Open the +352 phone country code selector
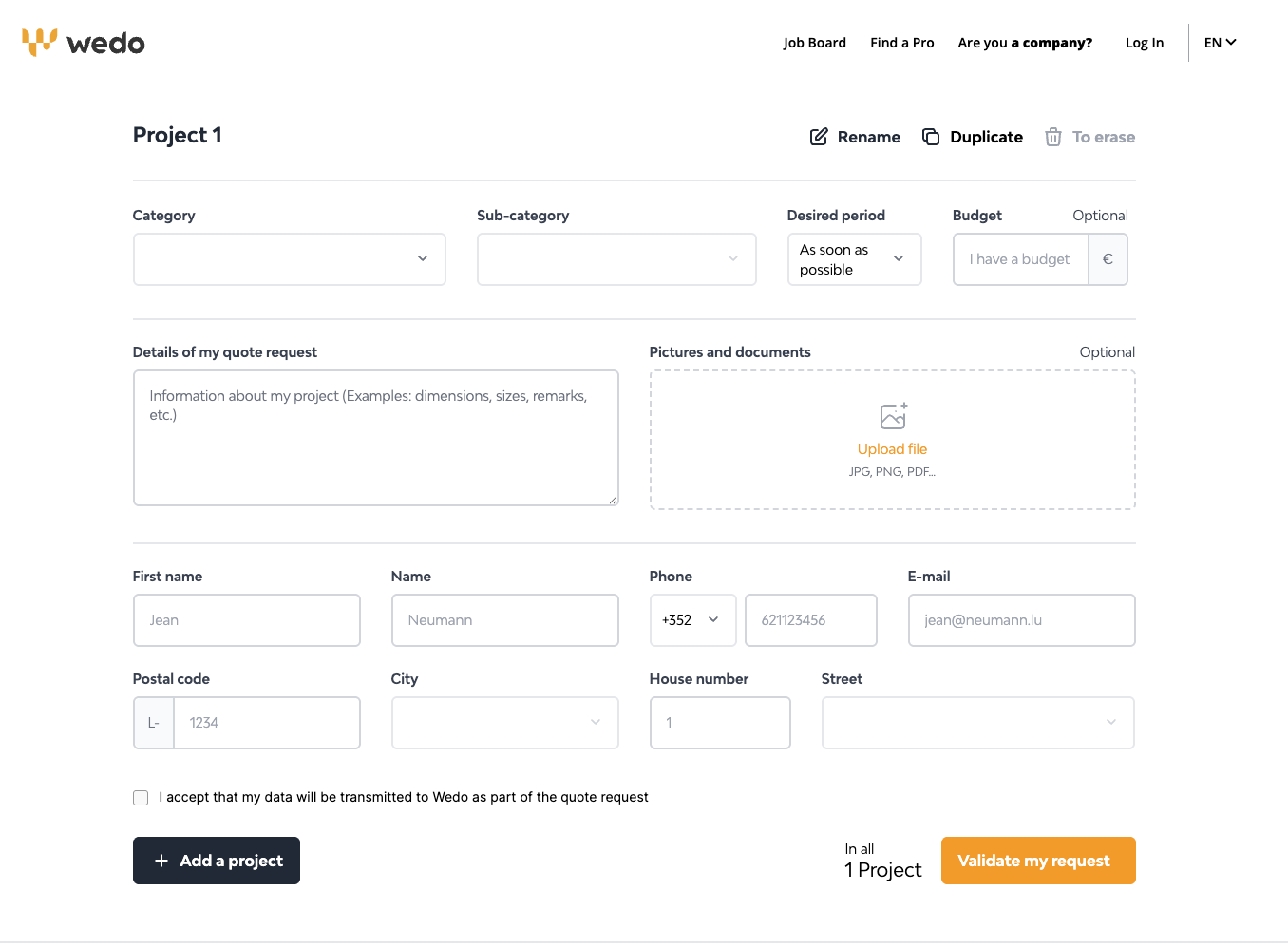 click(x=691, y=620)
